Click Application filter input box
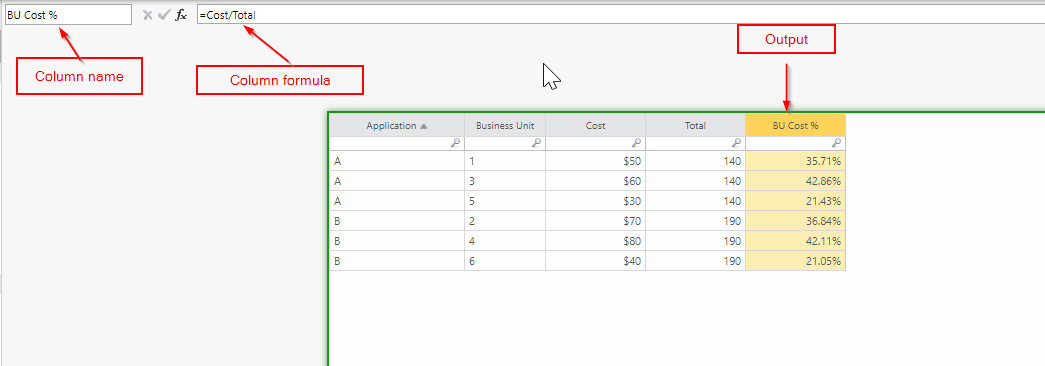Viewport: 1045px width, 366px height. point(397,143)
